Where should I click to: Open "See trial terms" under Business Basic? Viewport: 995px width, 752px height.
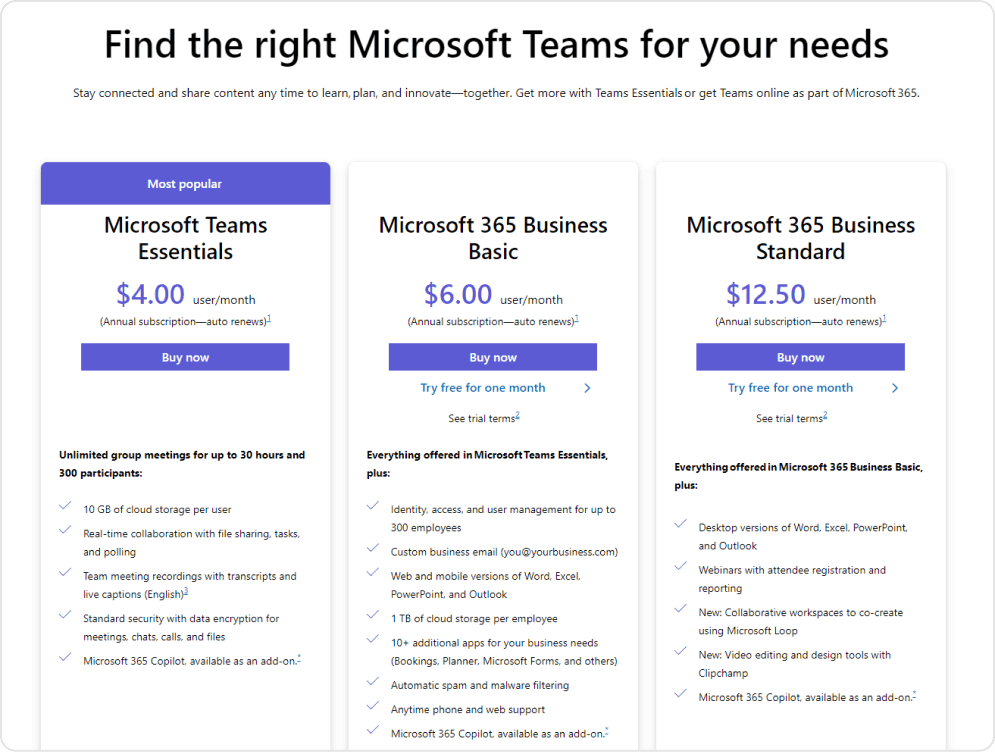coord(485,418)
